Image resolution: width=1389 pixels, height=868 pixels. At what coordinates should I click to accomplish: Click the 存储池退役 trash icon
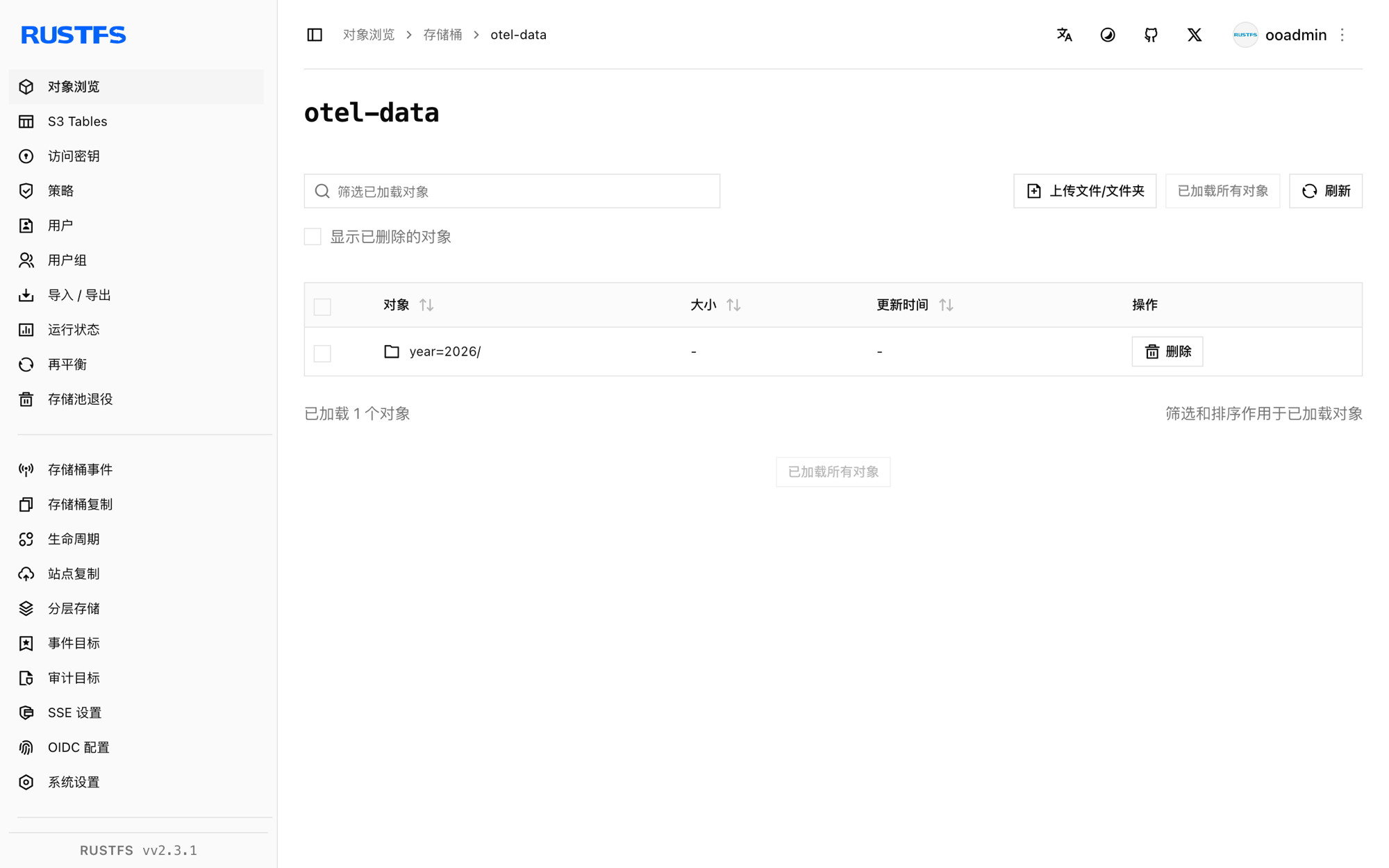(26, 399)
